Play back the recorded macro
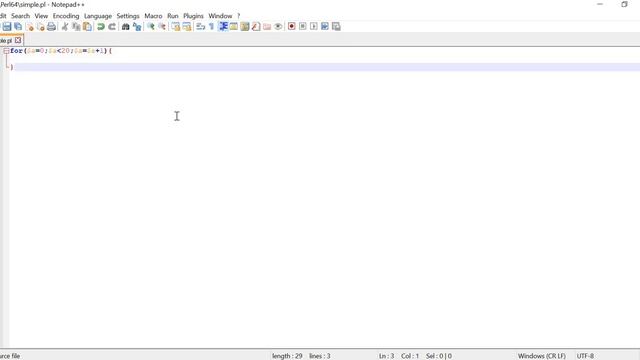640x360 pixels. coord(313,27)
